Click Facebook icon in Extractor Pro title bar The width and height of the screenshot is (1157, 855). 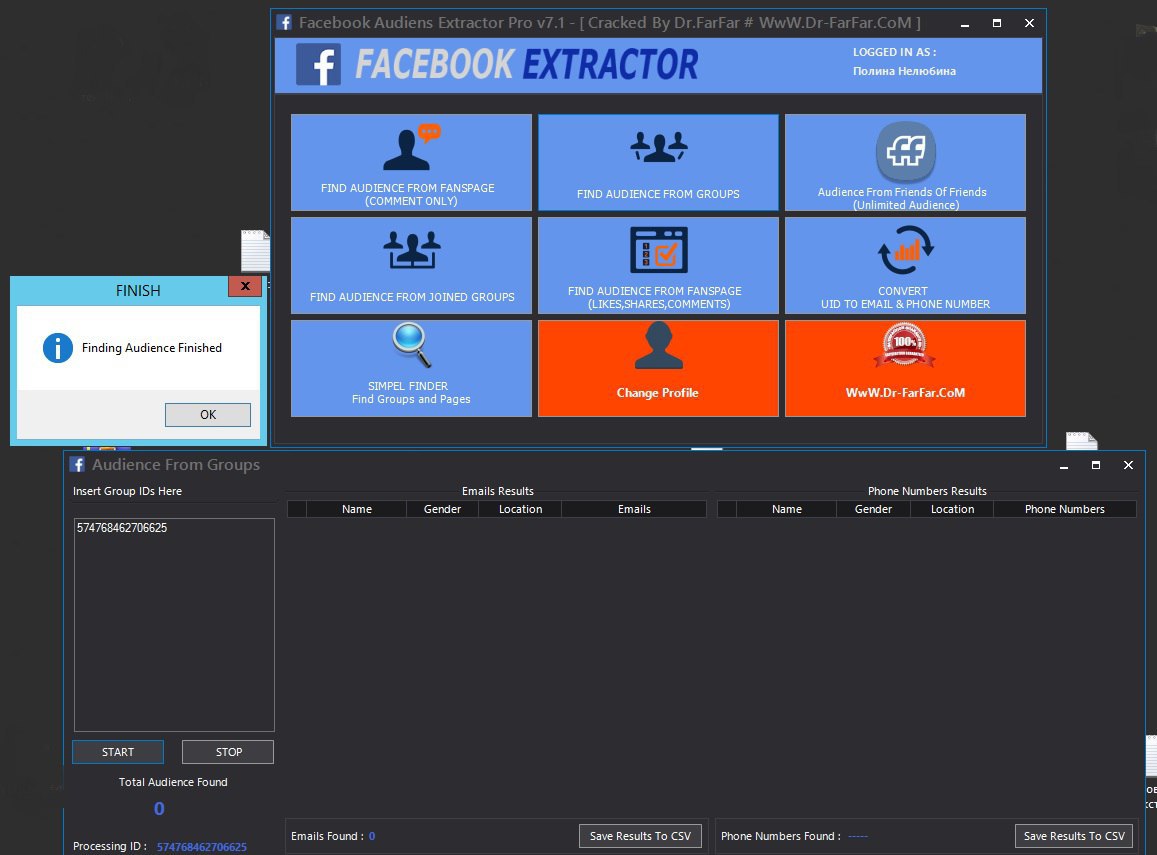point(284,22)
